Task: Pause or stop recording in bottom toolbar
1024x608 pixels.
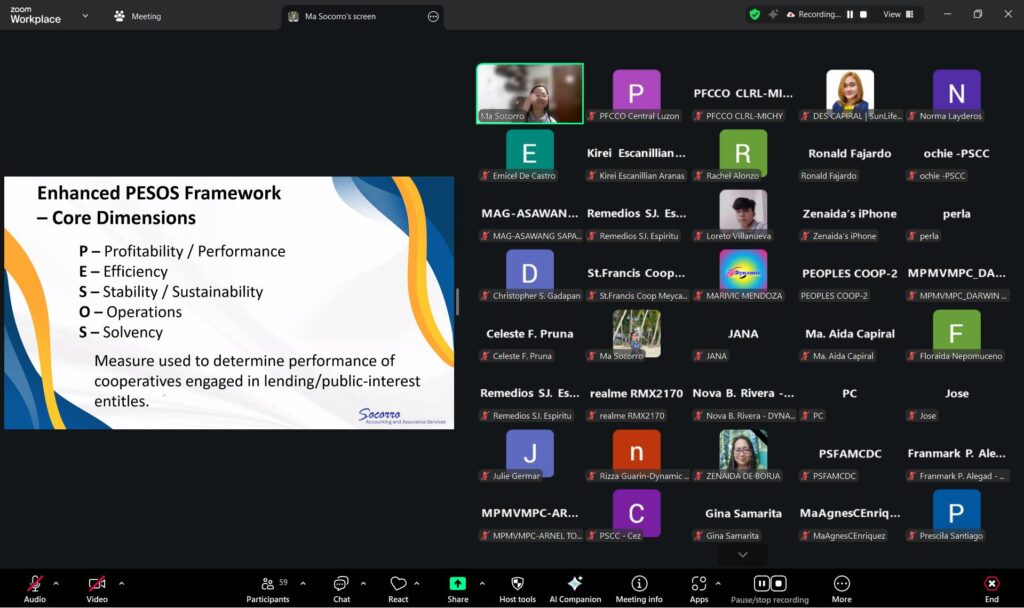Action: point(769,585)
